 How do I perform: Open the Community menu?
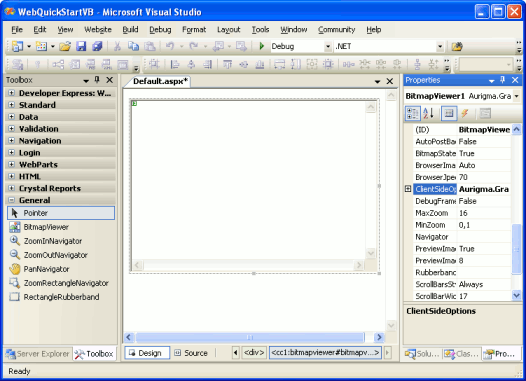pos(336,30)
